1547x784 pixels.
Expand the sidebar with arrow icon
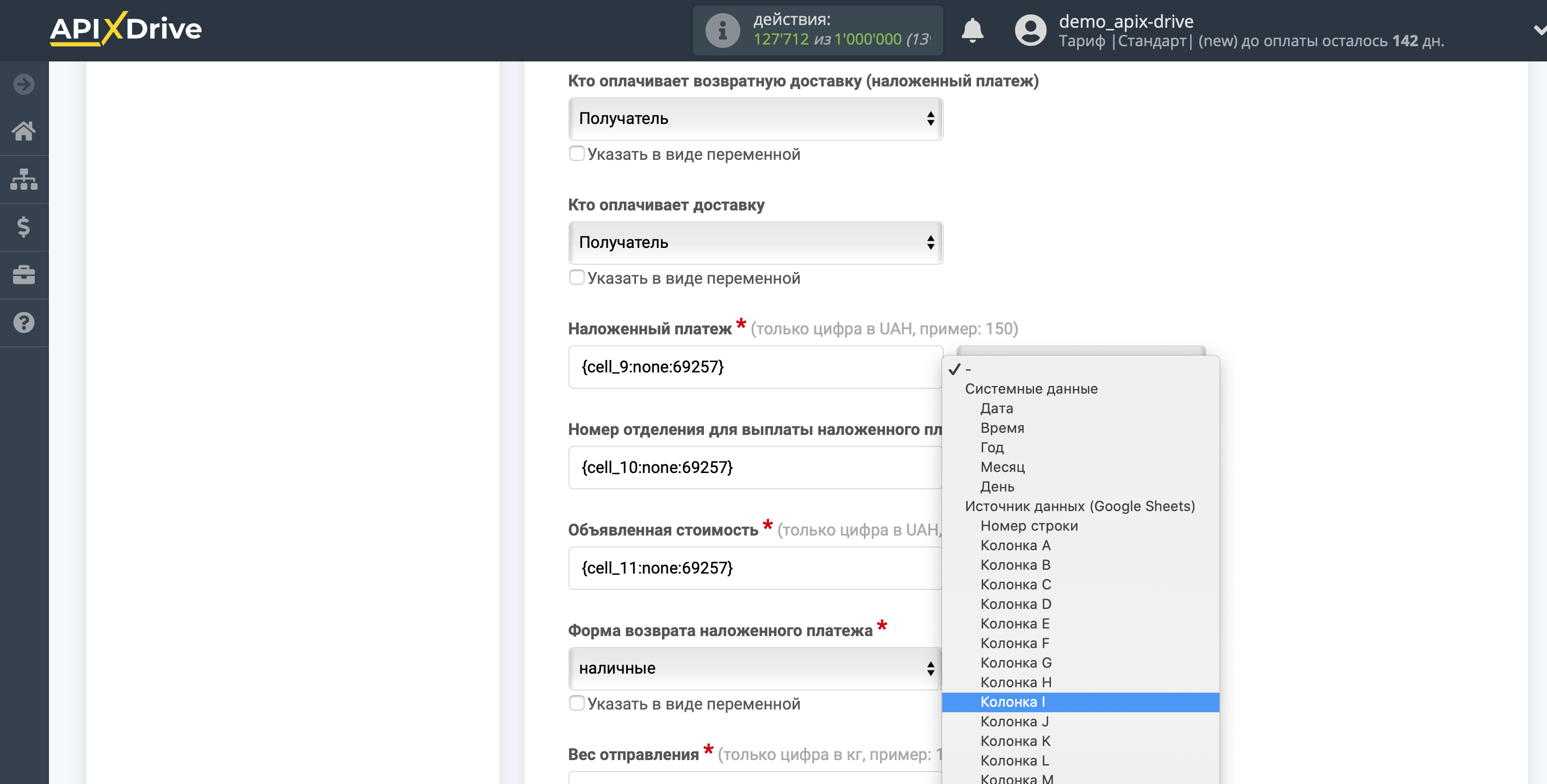click(24, 84)
